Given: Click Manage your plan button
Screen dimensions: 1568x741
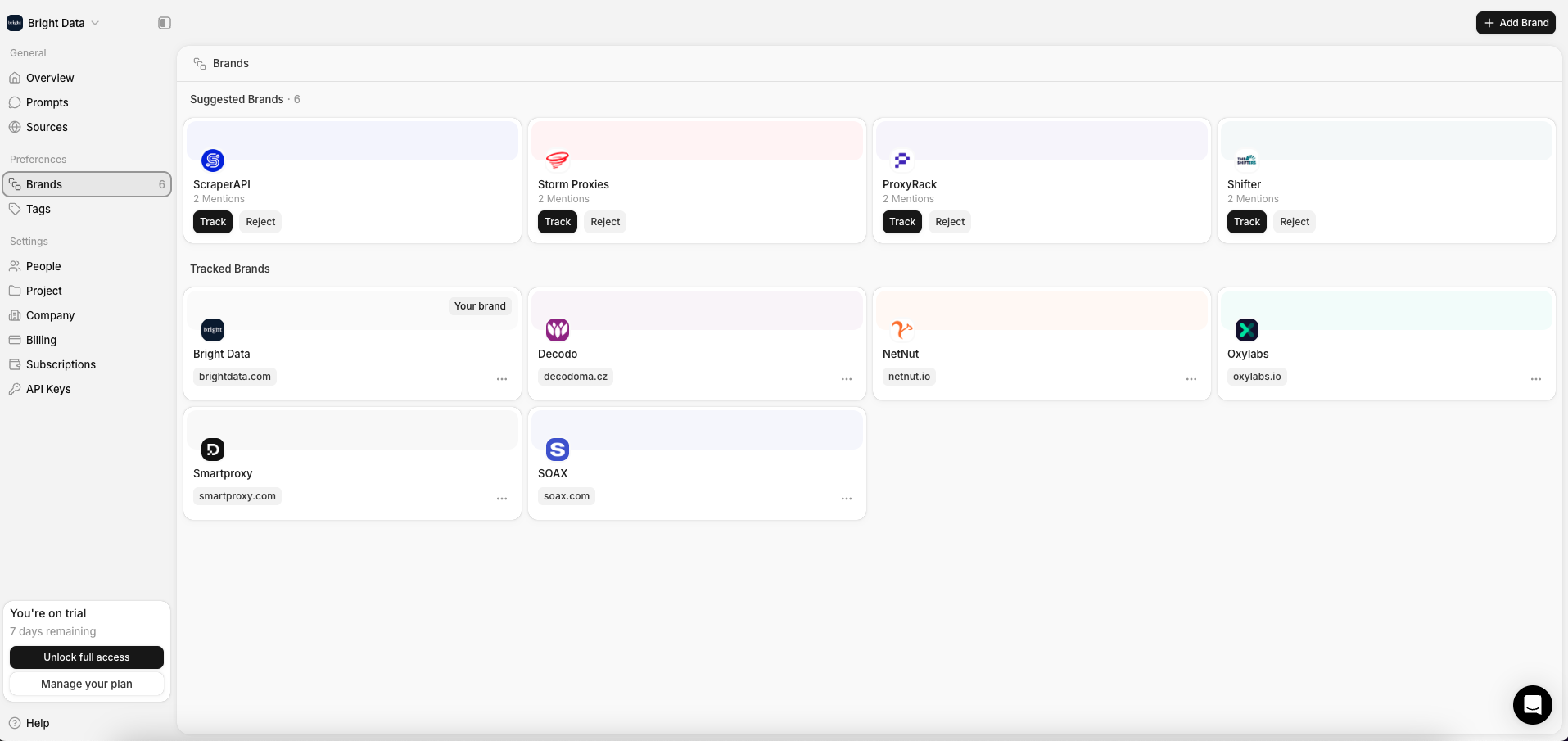Looking at the screenshot, I should (x=87, y=684).
